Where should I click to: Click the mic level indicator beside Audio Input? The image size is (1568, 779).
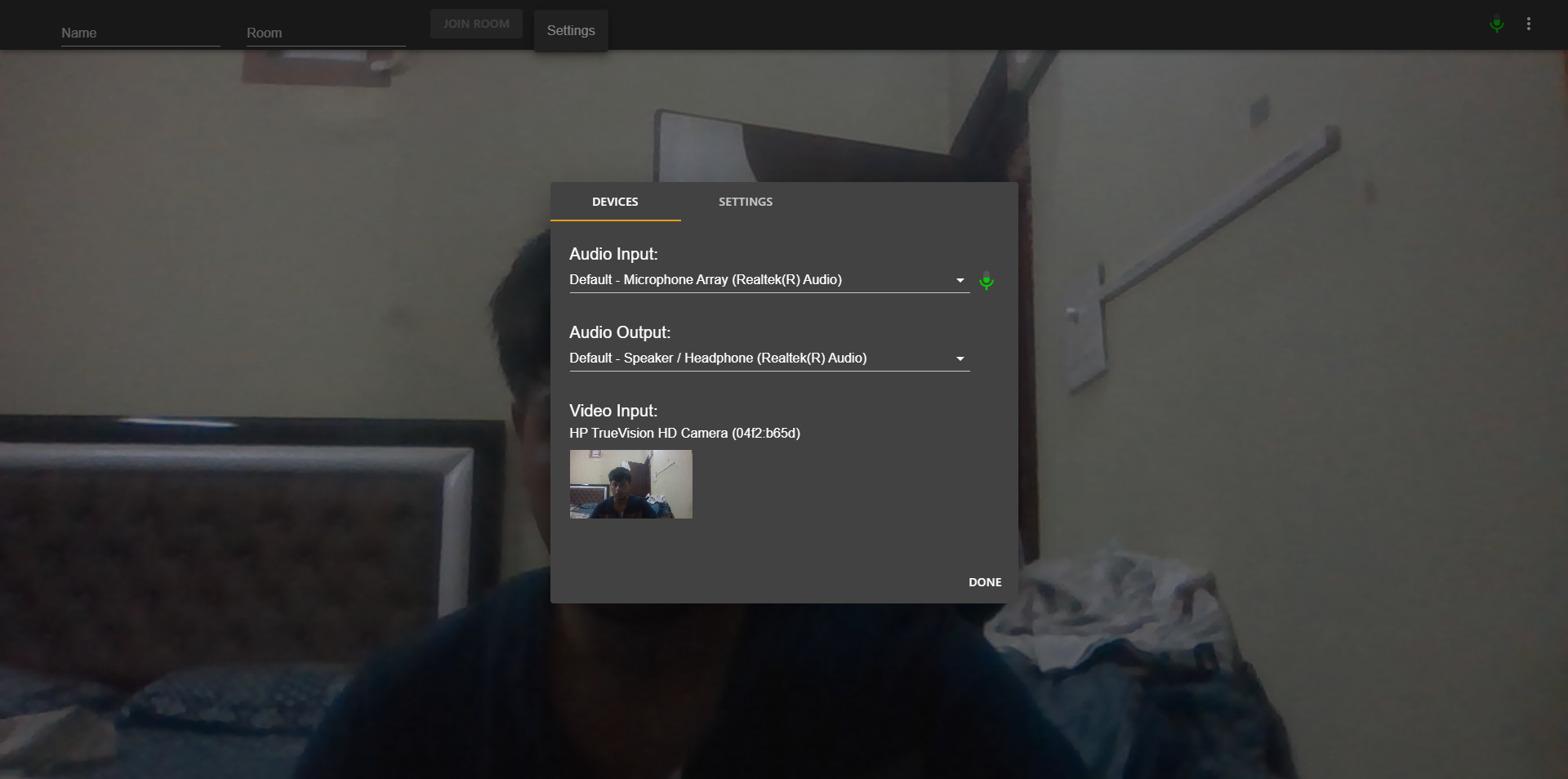pos(986,281)
